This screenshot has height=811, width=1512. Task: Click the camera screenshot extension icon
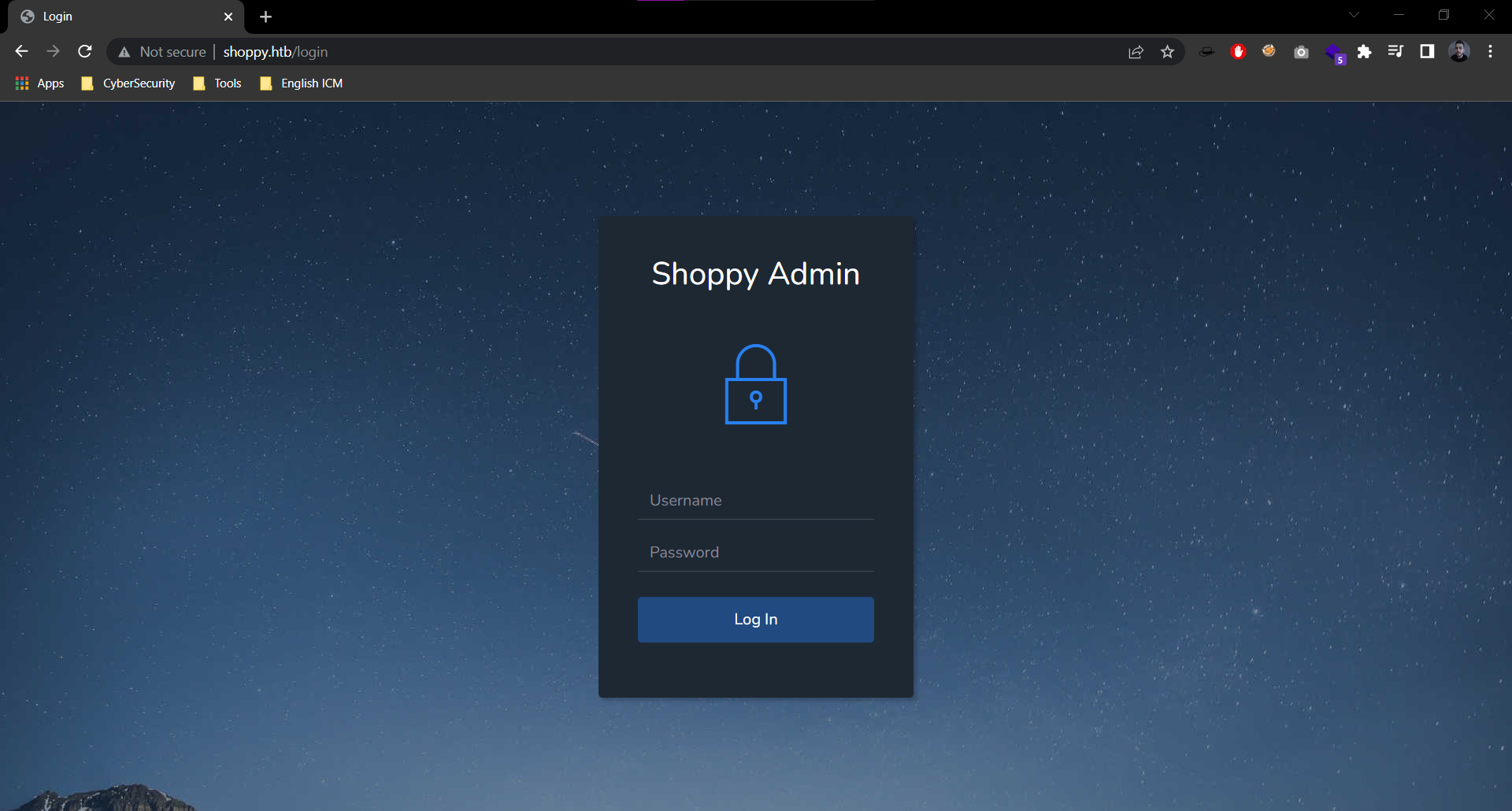[1301, 52]
